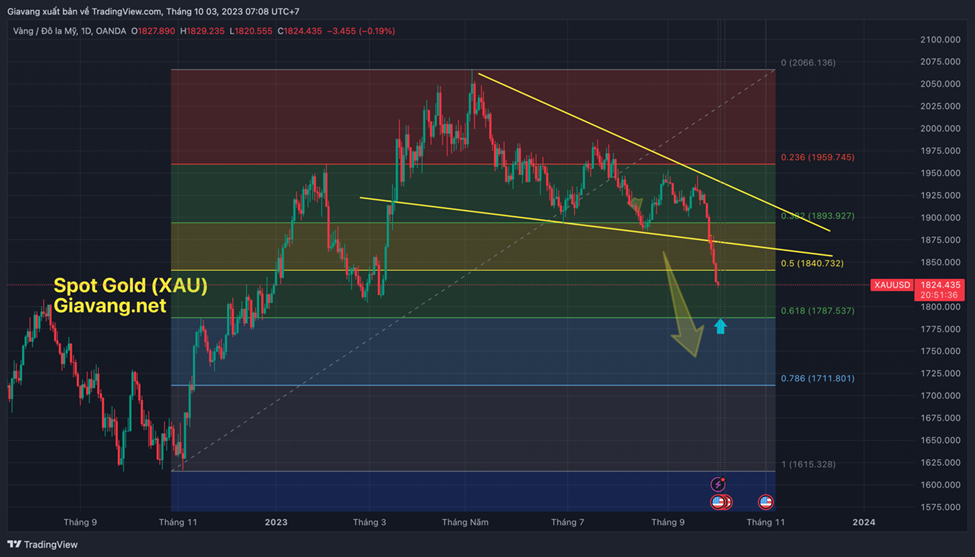Select the Spot Gold (XAU) text annotation
975x557 pixels.
point(130,286)
